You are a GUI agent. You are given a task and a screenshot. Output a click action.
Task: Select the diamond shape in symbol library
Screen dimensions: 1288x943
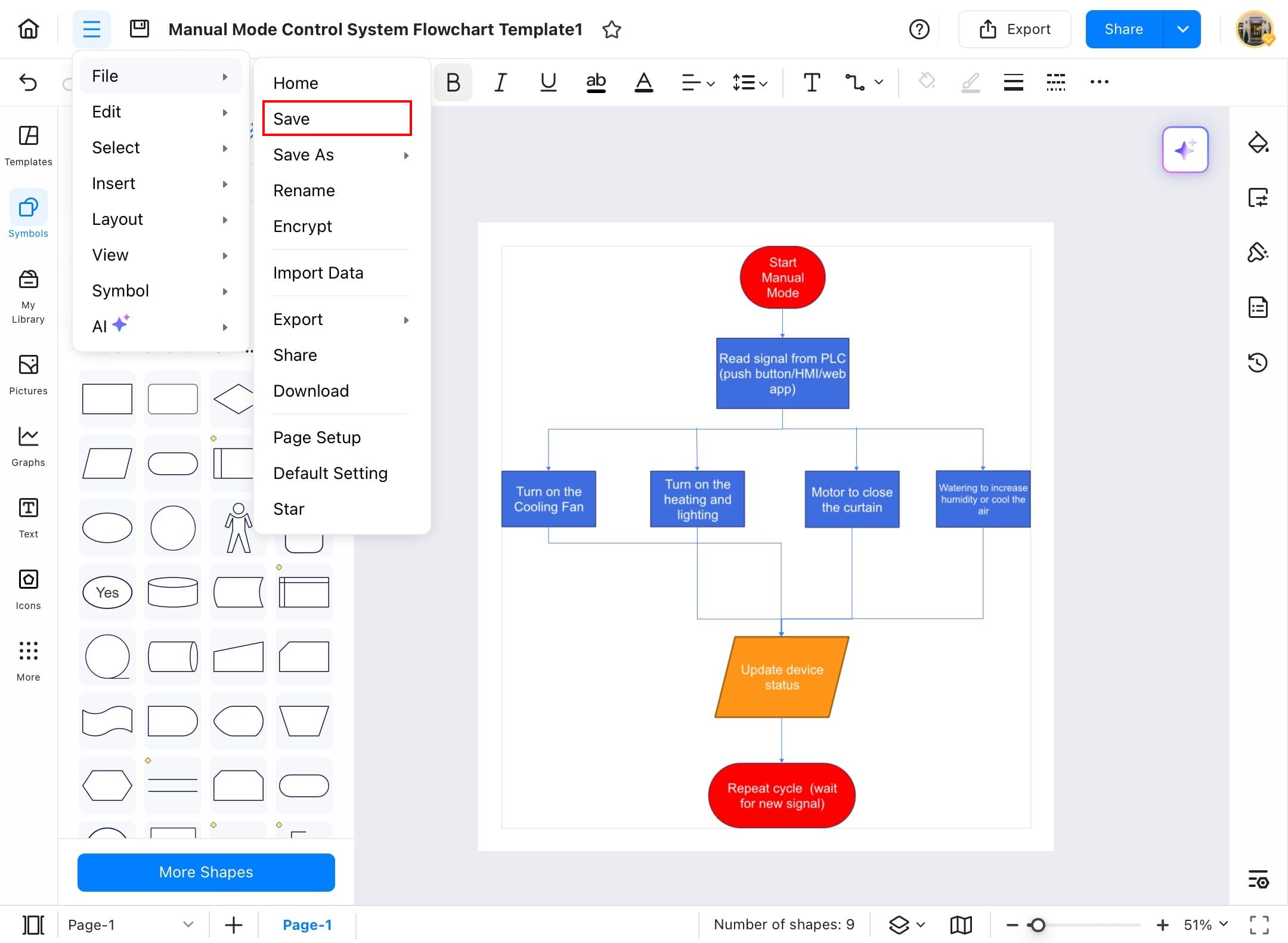click(234, 398)
